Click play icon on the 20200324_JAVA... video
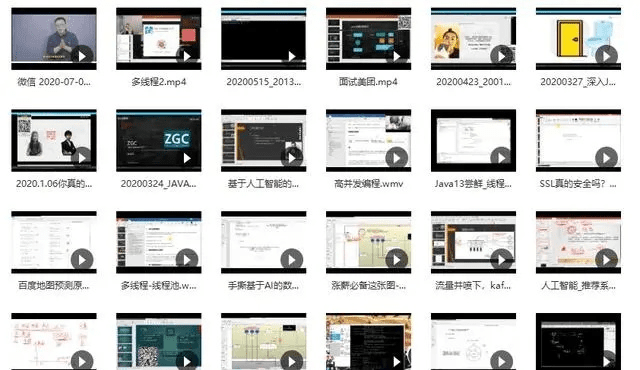The height and width of the screenshot is (370, 640). [187, 158]
